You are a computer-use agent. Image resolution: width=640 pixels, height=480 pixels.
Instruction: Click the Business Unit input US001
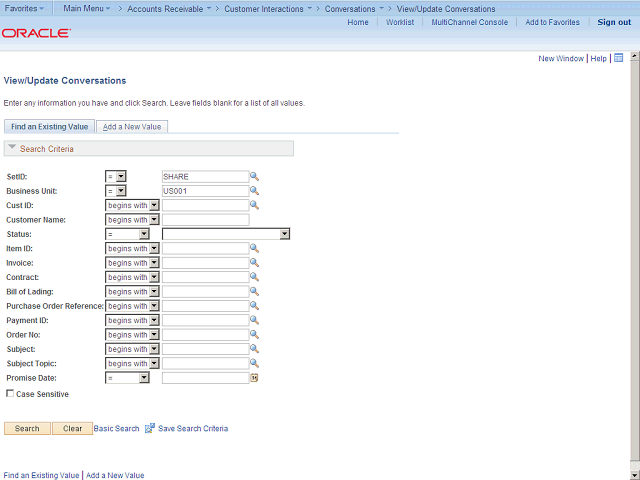coord(205,191)
